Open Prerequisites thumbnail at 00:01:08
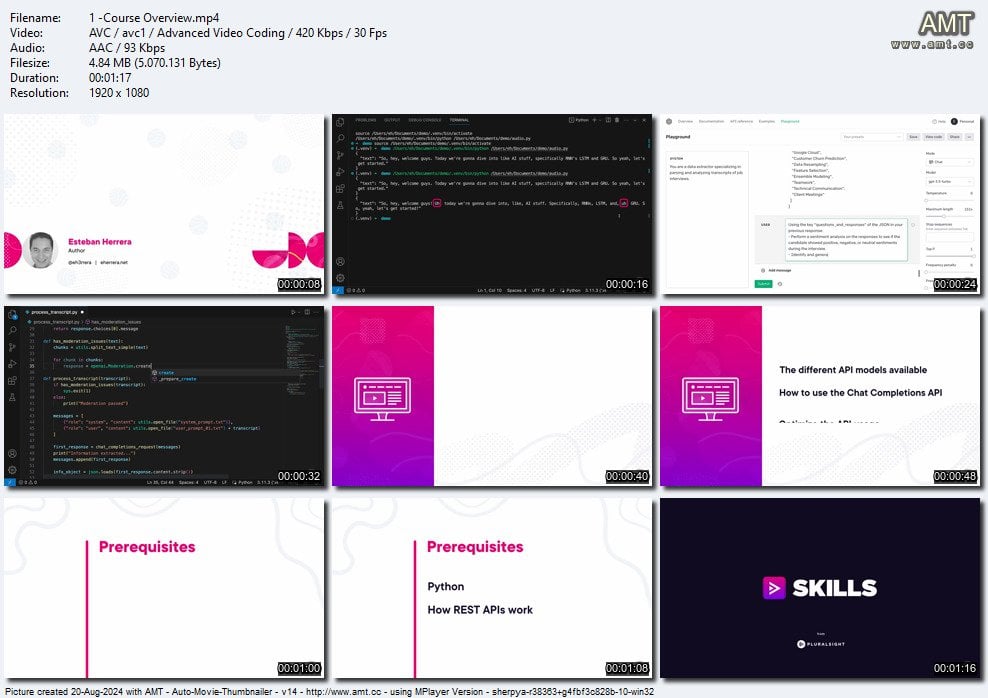The image size is (988, 698). tap(492, 588)
